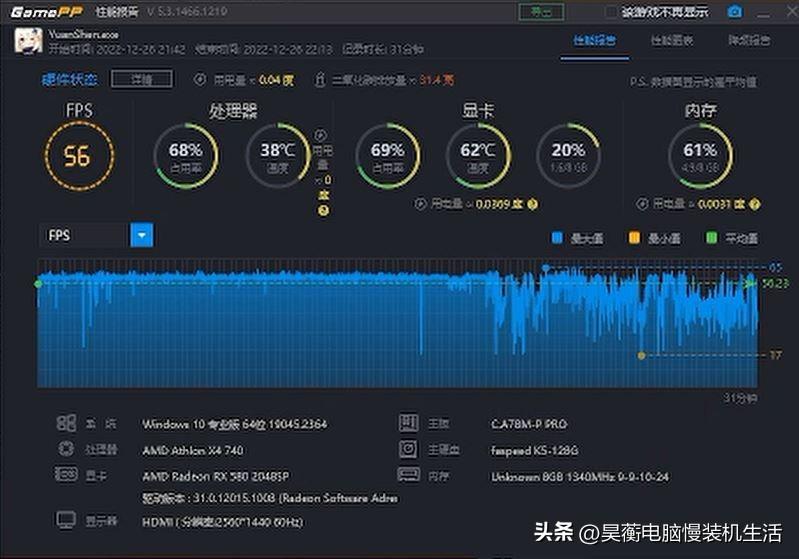Click the green export button in the title bar

541,12
